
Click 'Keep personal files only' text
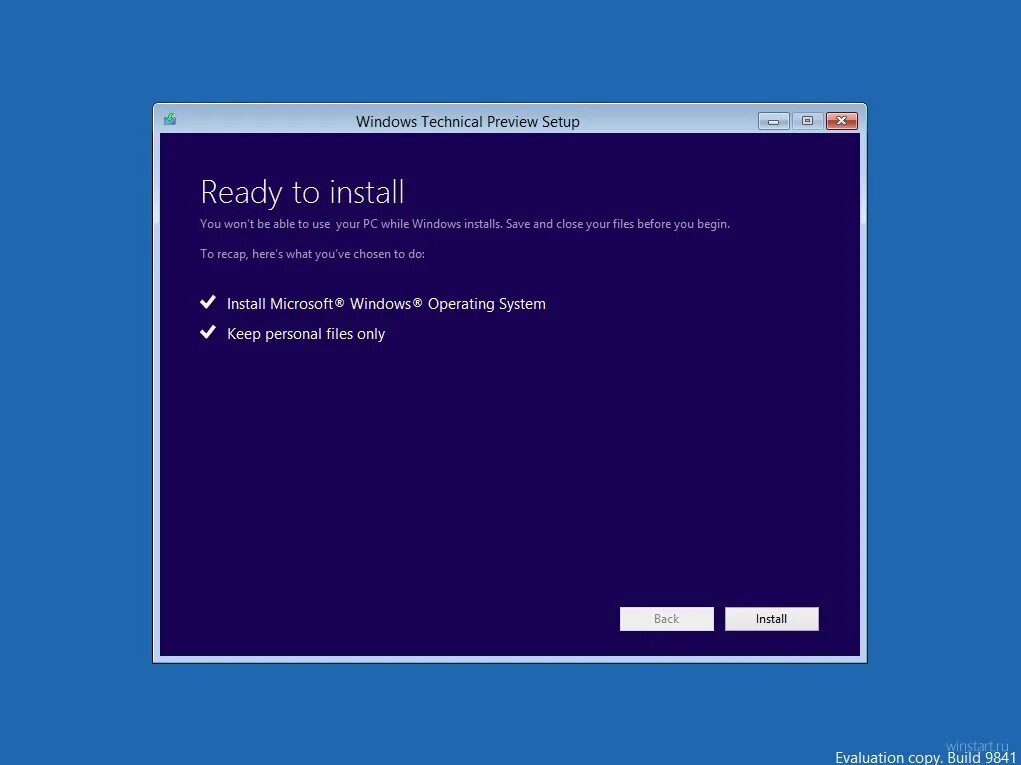pyautogui.click(x=306, y=334)
